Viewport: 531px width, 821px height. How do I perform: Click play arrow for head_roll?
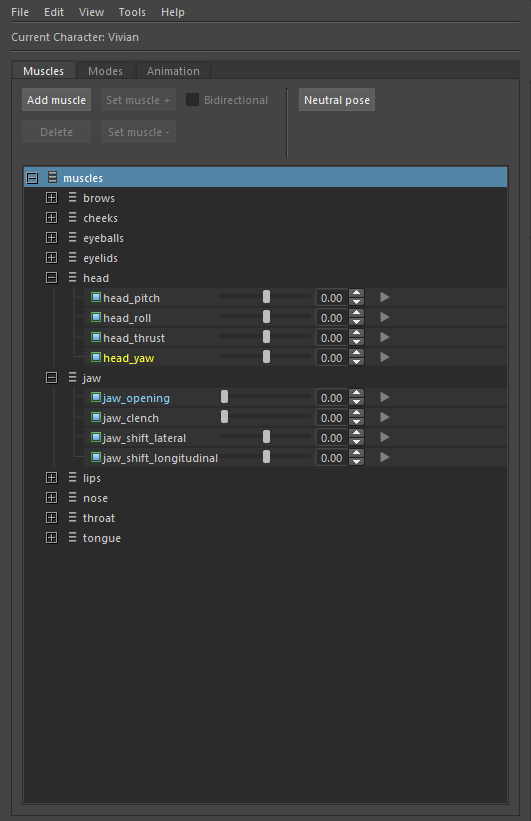click(x=384, y=317)
